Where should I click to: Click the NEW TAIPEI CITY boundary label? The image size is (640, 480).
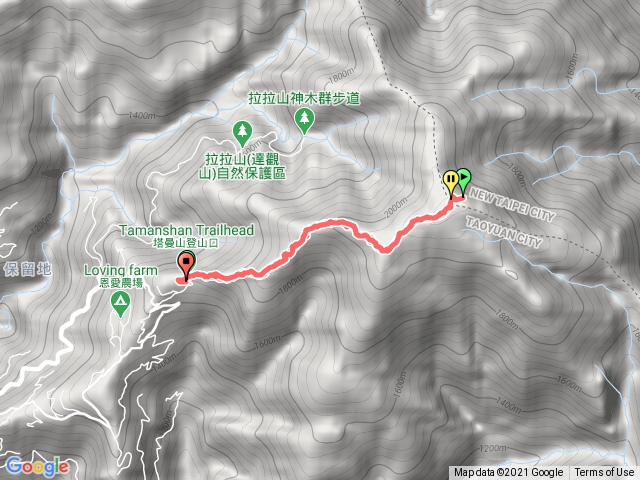[x=512, y=204]
